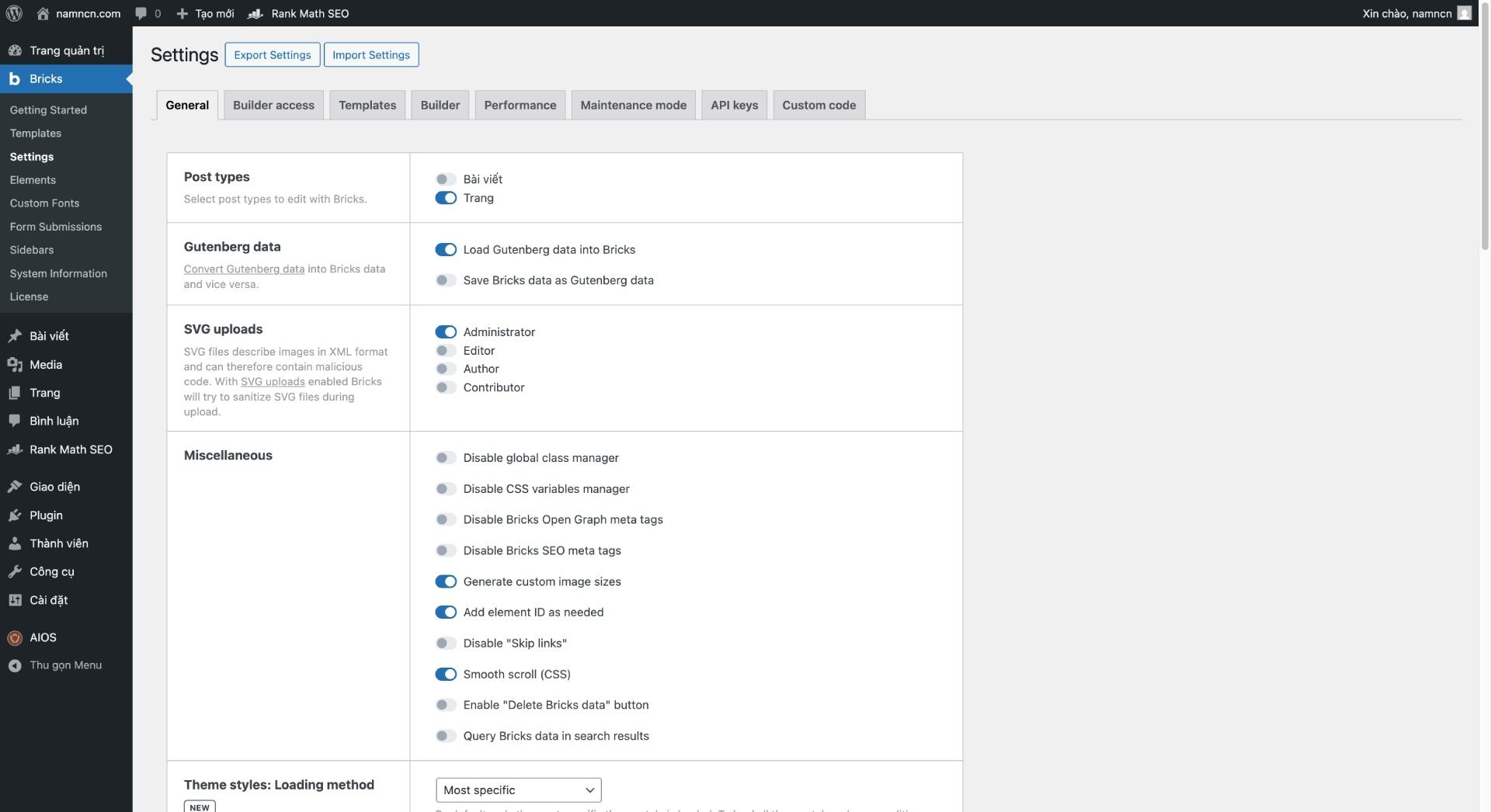Open Sidebars in Bricks submenu
Viewport: 1491px width, 812px height.
[x=32, y=250]
